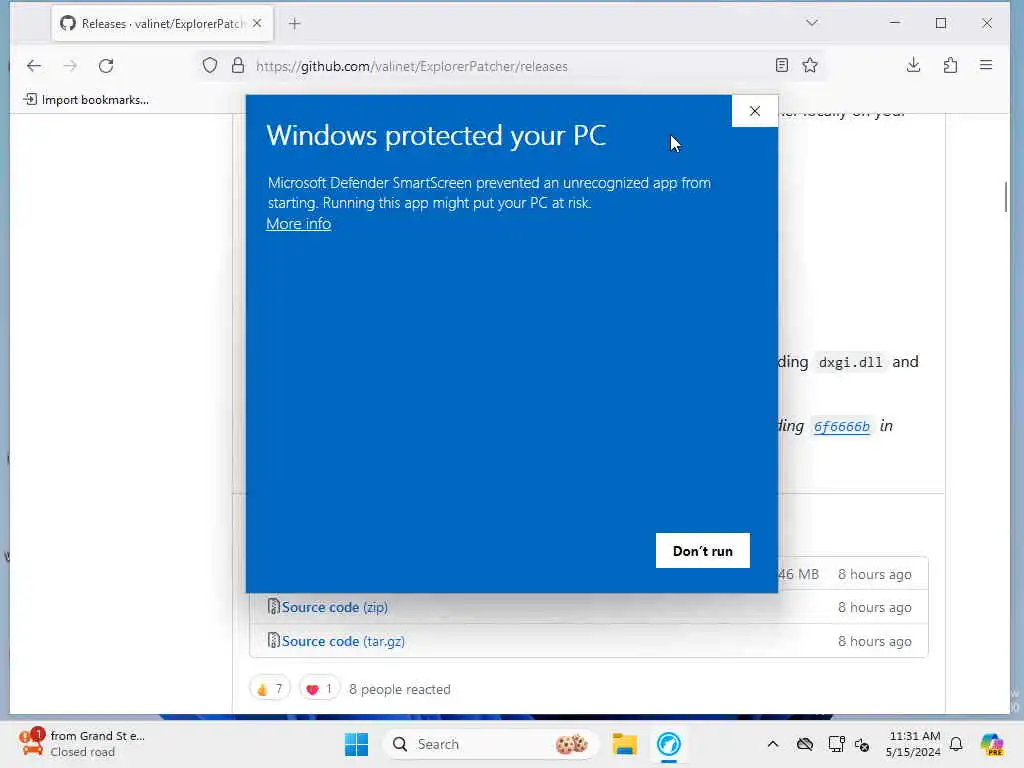The image size is (1024, 768).
Task: Close the Windows protected your PC dialog
Action: click(x=755, y=111)
